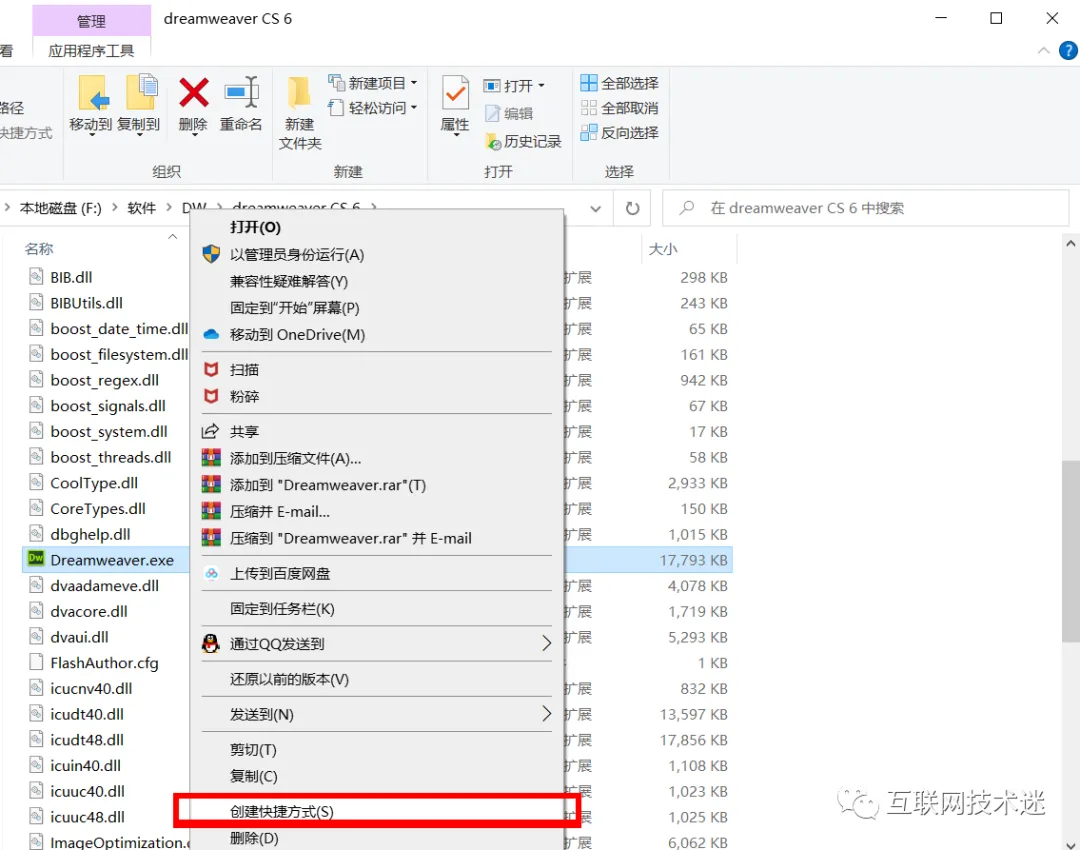Click Select none (全部取消) in the ribbon

pyautogui.click(x=619, y=108)
